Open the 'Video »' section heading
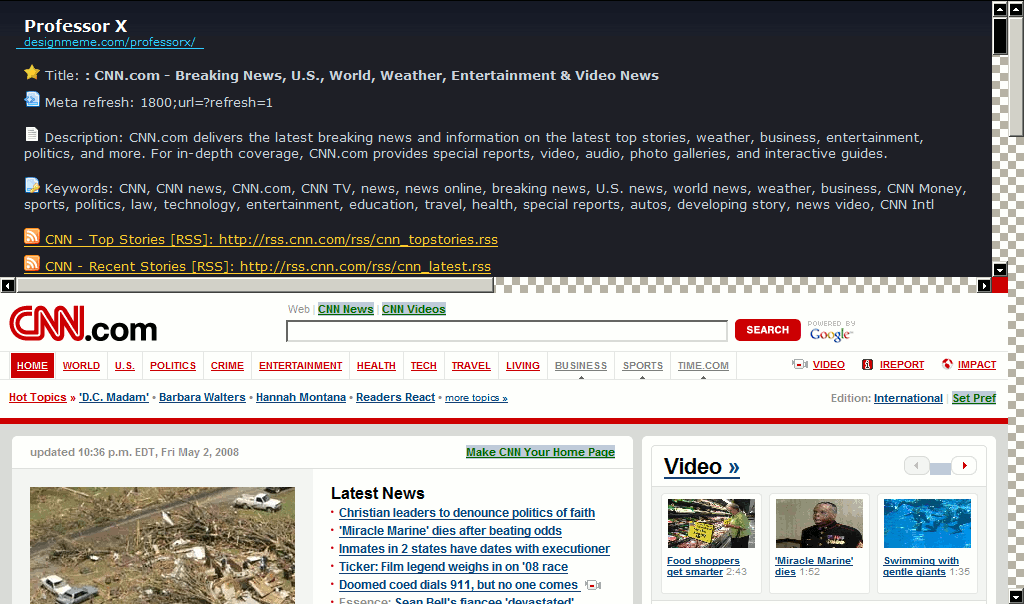This screenshot has height=604, width=1024. pos(701,466)
